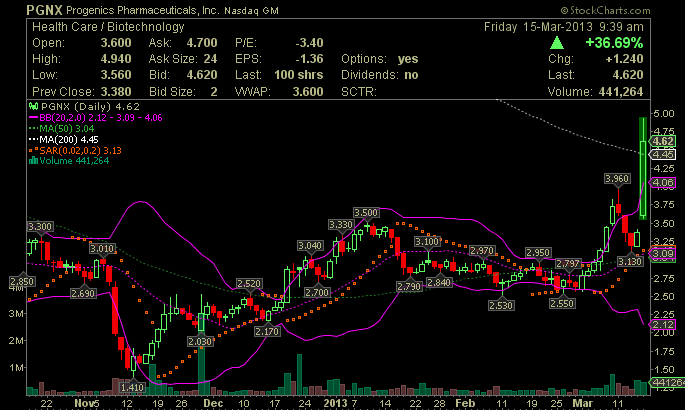This screenshot has height=410, width=685.
Task: Select the MA(50) legend entry
Action: pos(65,128)
